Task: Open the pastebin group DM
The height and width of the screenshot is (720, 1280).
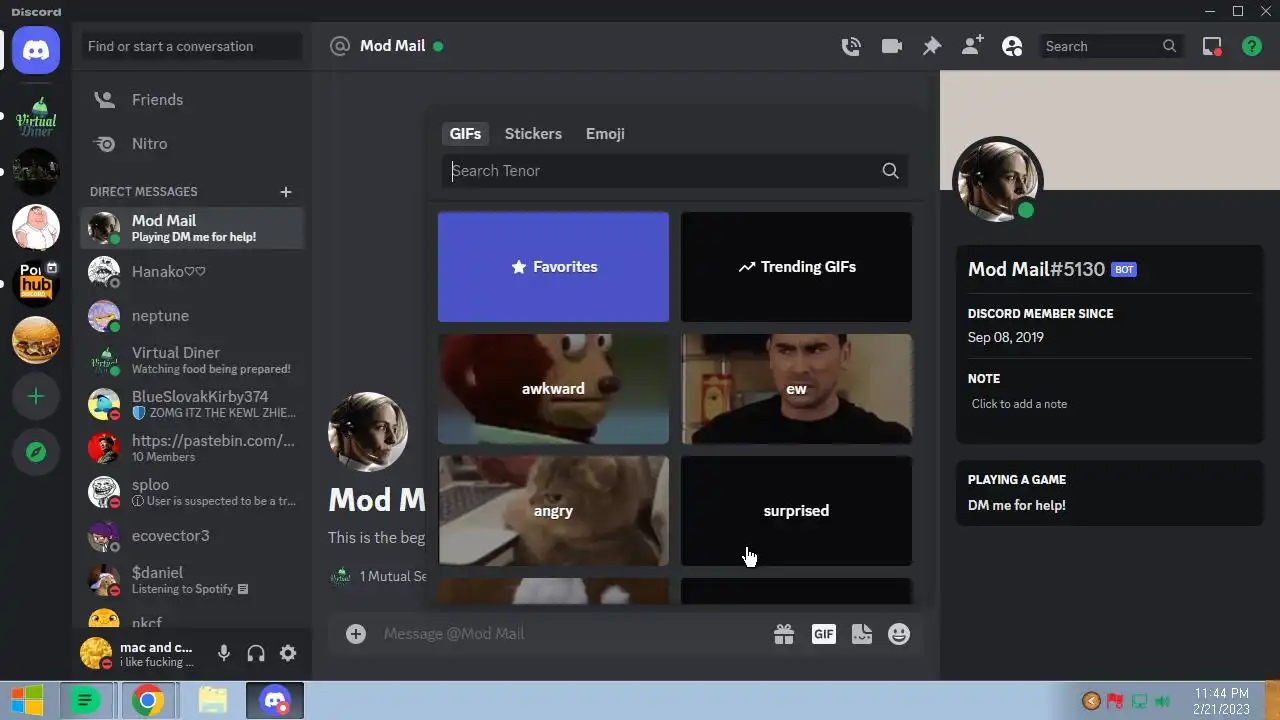Action: click(192, 448)
